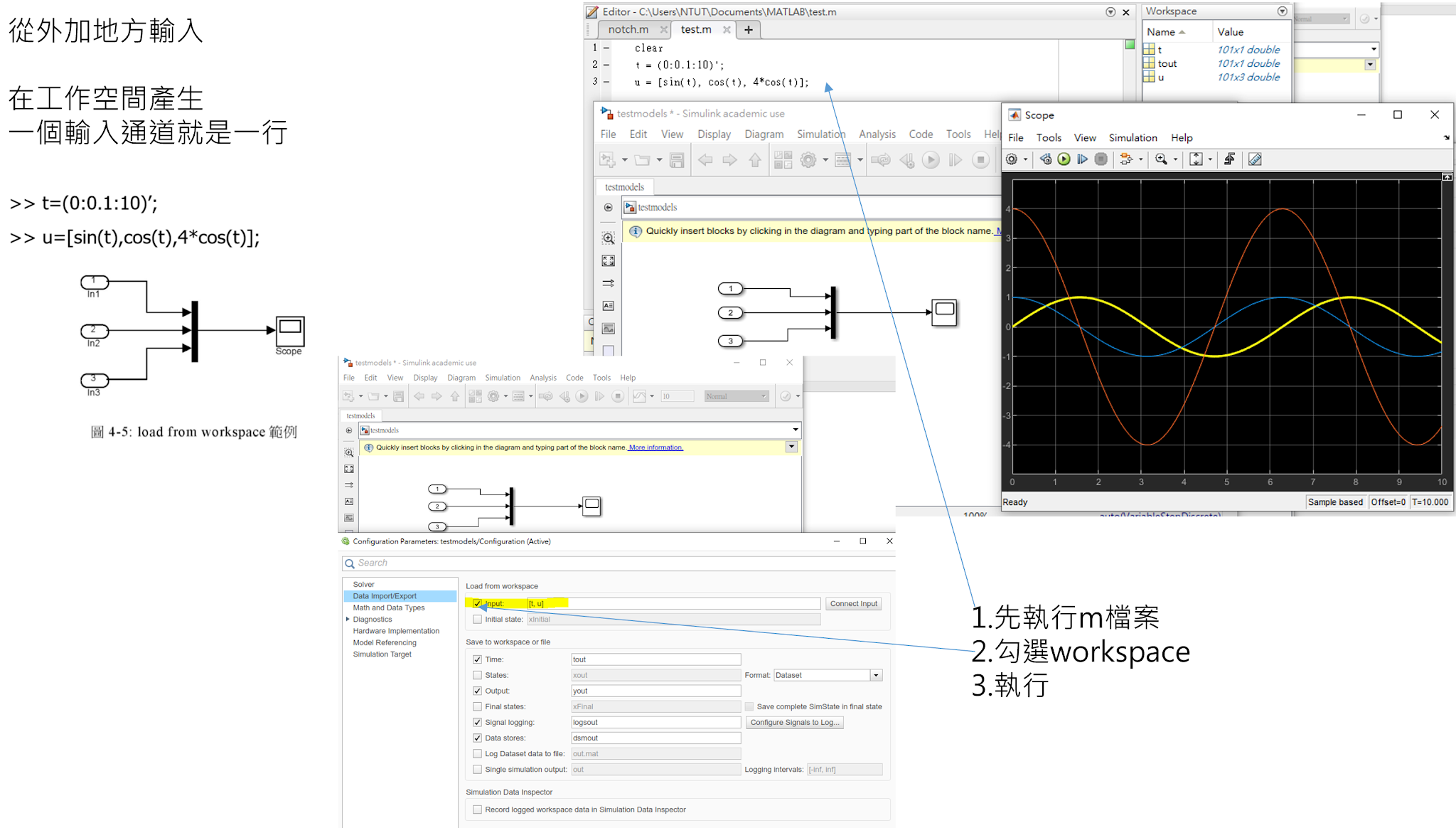Enable Final states checkbox

478,706
